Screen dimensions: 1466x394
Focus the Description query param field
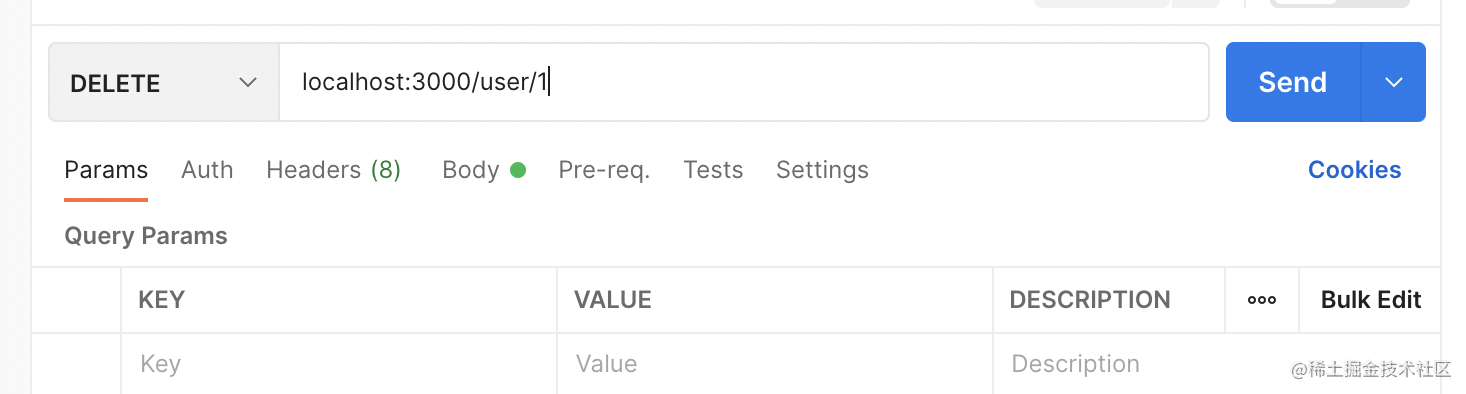pyautogui.click(x=1109, y=364)
